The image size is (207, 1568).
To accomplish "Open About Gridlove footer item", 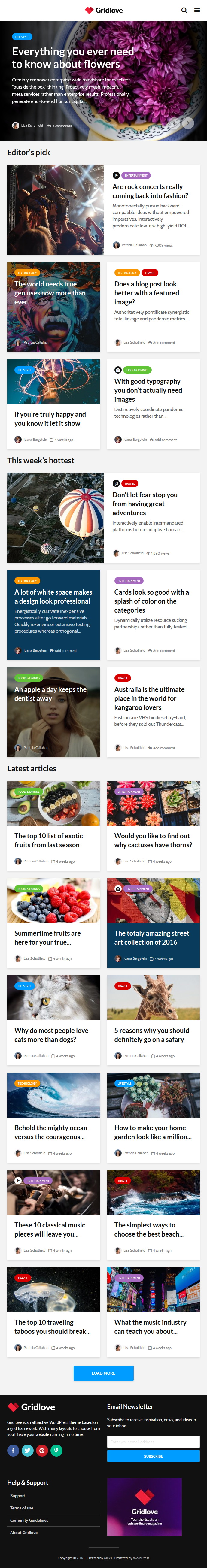I will (x=24, y=1533).
